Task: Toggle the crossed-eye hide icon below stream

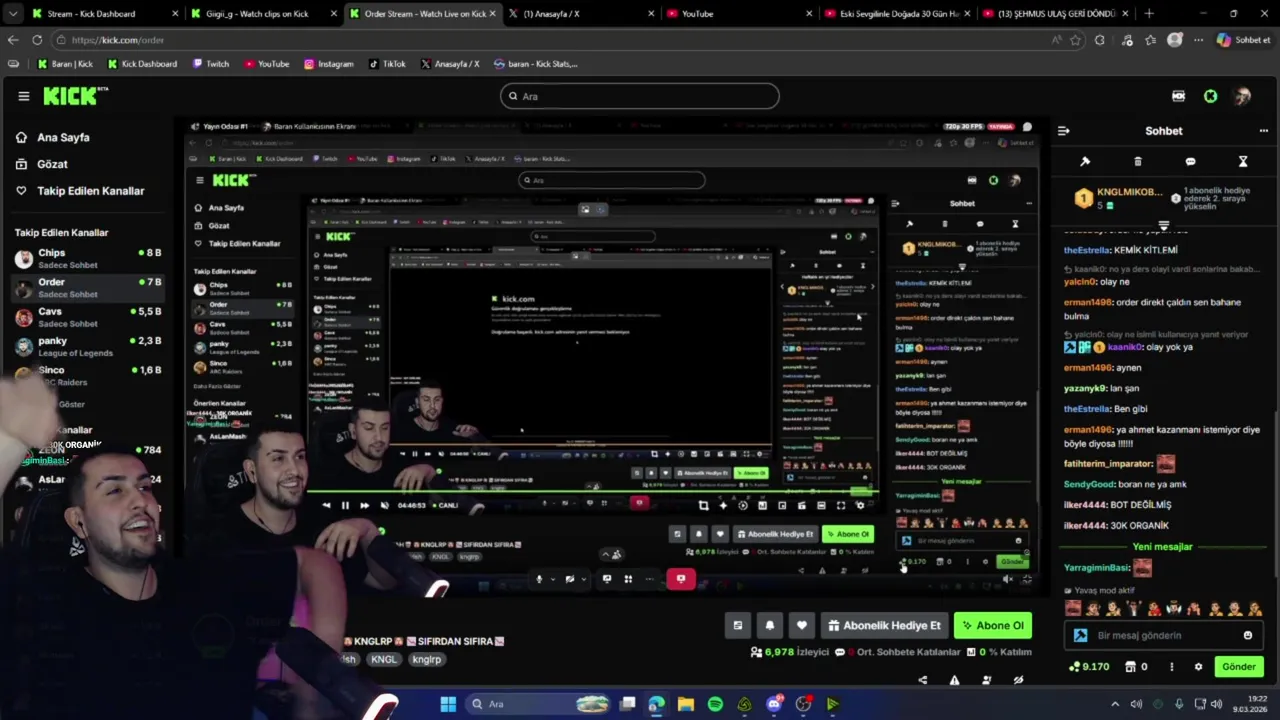Action: tap(1018, 680)
